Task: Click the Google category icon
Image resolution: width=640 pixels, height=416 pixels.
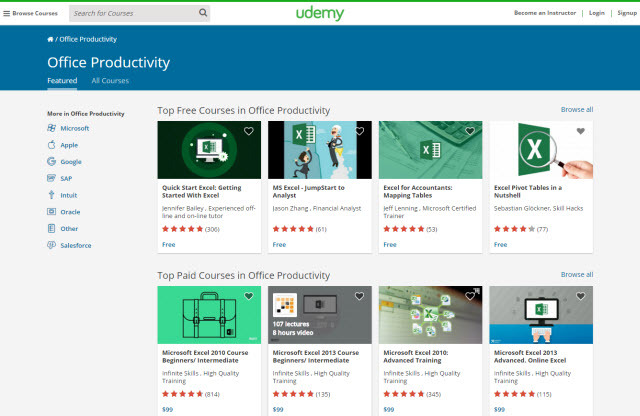Action: [x=51, y=161]
